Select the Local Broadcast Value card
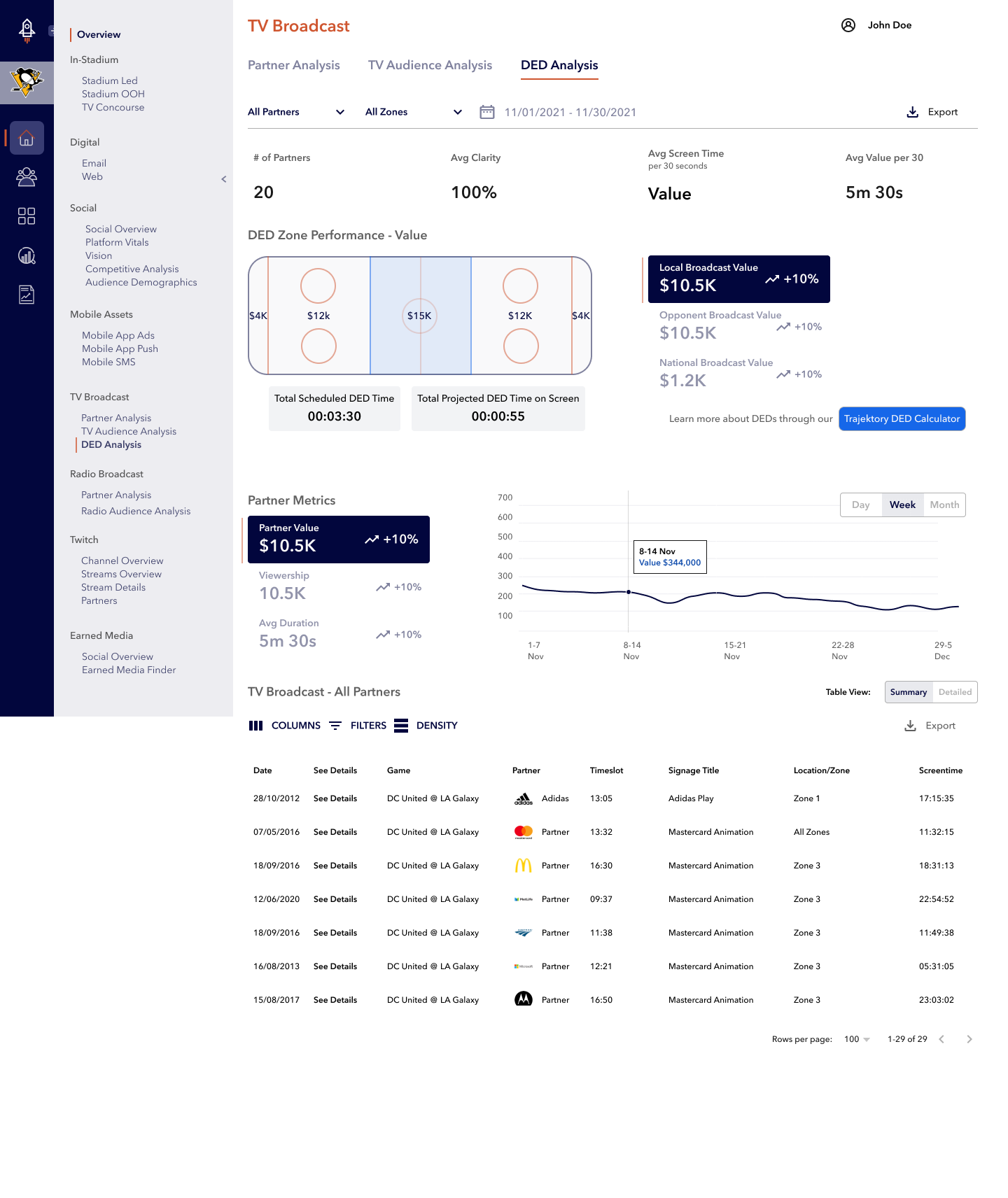This screenshot has width=1008, height=1198. point(739,279)
